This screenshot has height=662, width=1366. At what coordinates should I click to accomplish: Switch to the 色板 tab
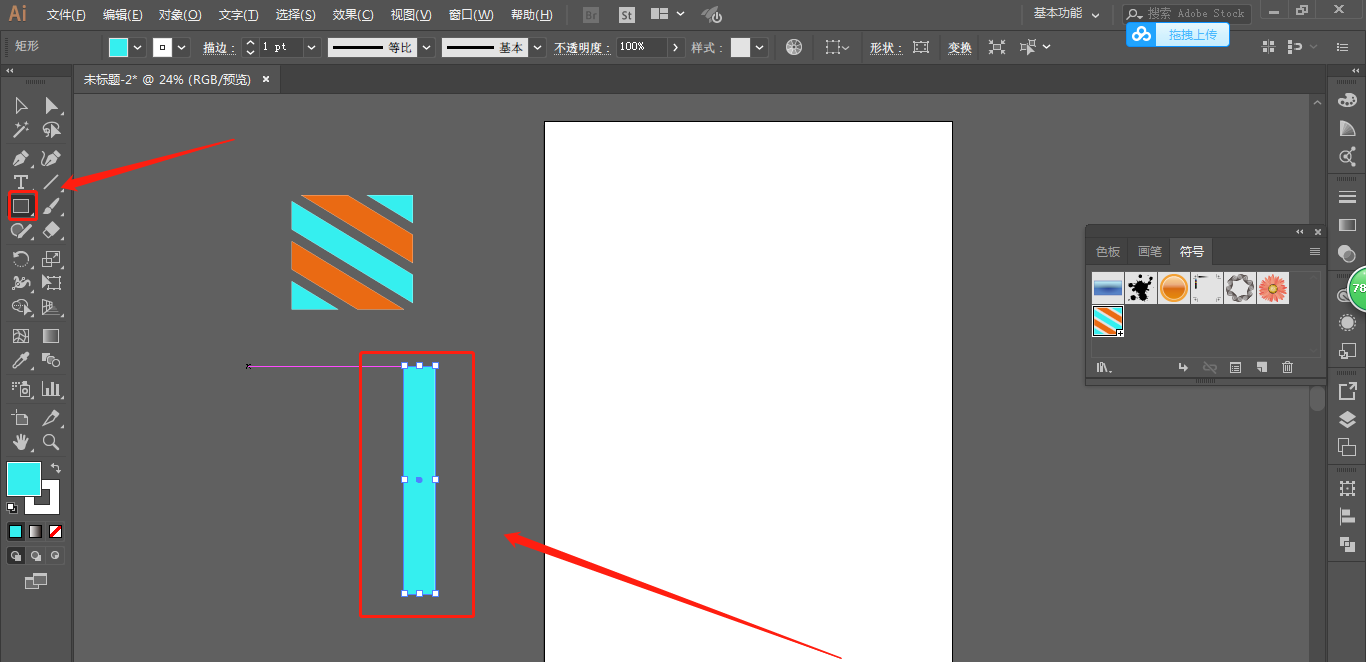pos(1108,252)
